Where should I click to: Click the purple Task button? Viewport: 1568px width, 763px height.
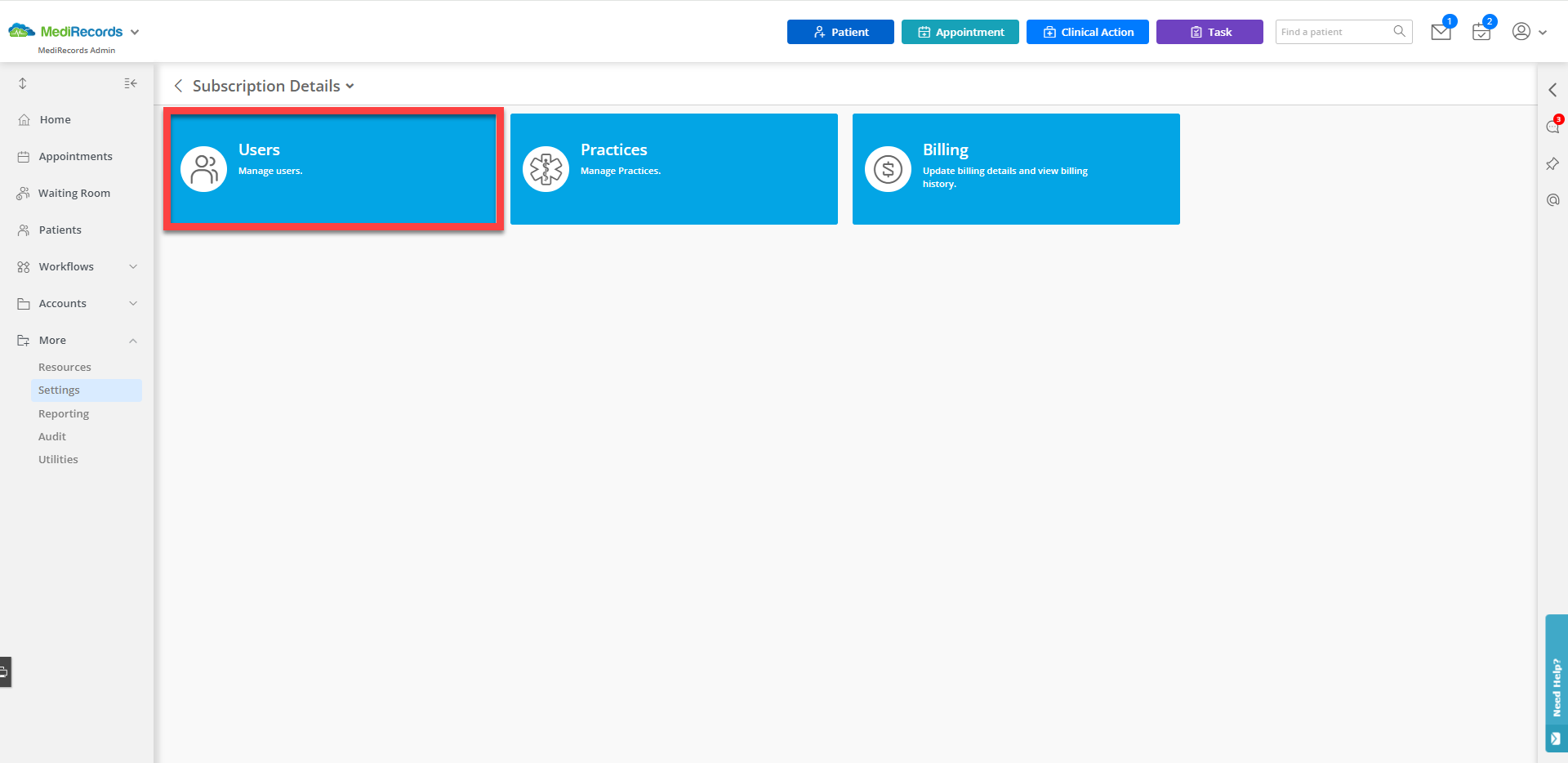click(x=1209, y=32)
